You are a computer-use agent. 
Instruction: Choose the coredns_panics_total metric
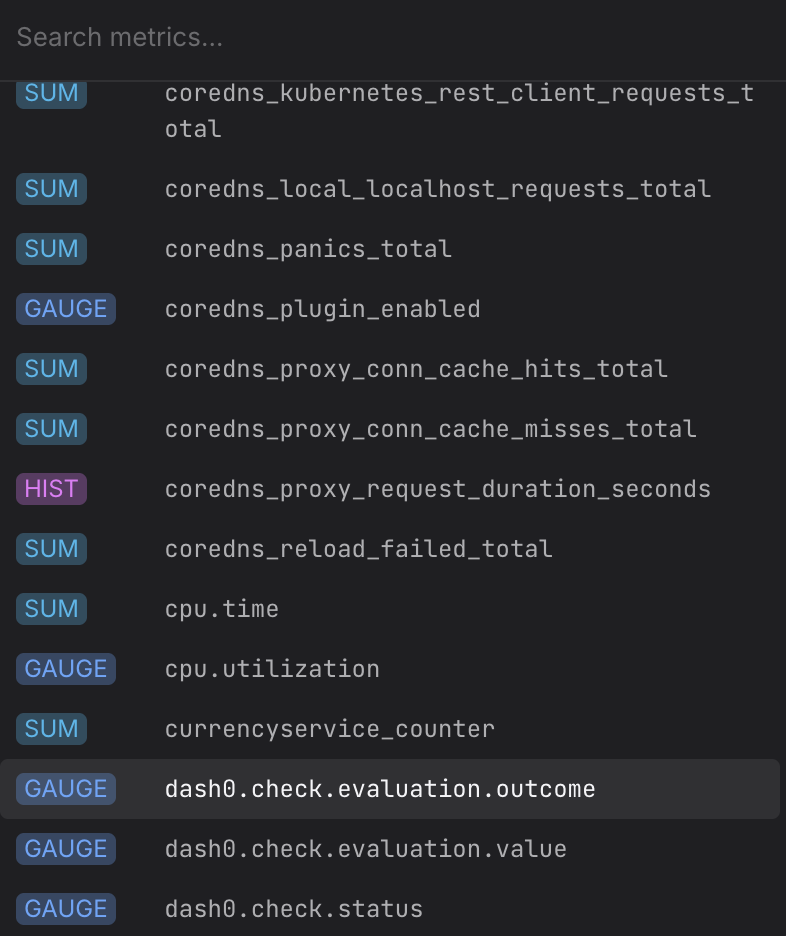click(308, 249)
